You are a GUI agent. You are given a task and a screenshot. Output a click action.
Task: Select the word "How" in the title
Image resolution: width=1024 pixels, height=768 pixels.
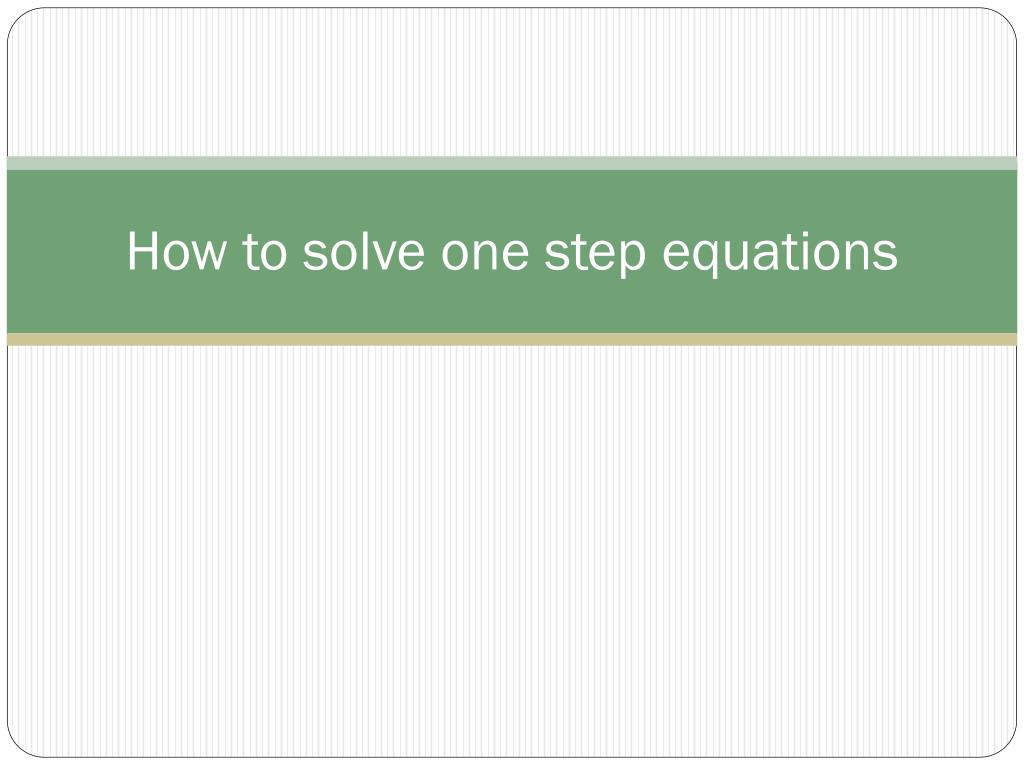click(177, 250)
